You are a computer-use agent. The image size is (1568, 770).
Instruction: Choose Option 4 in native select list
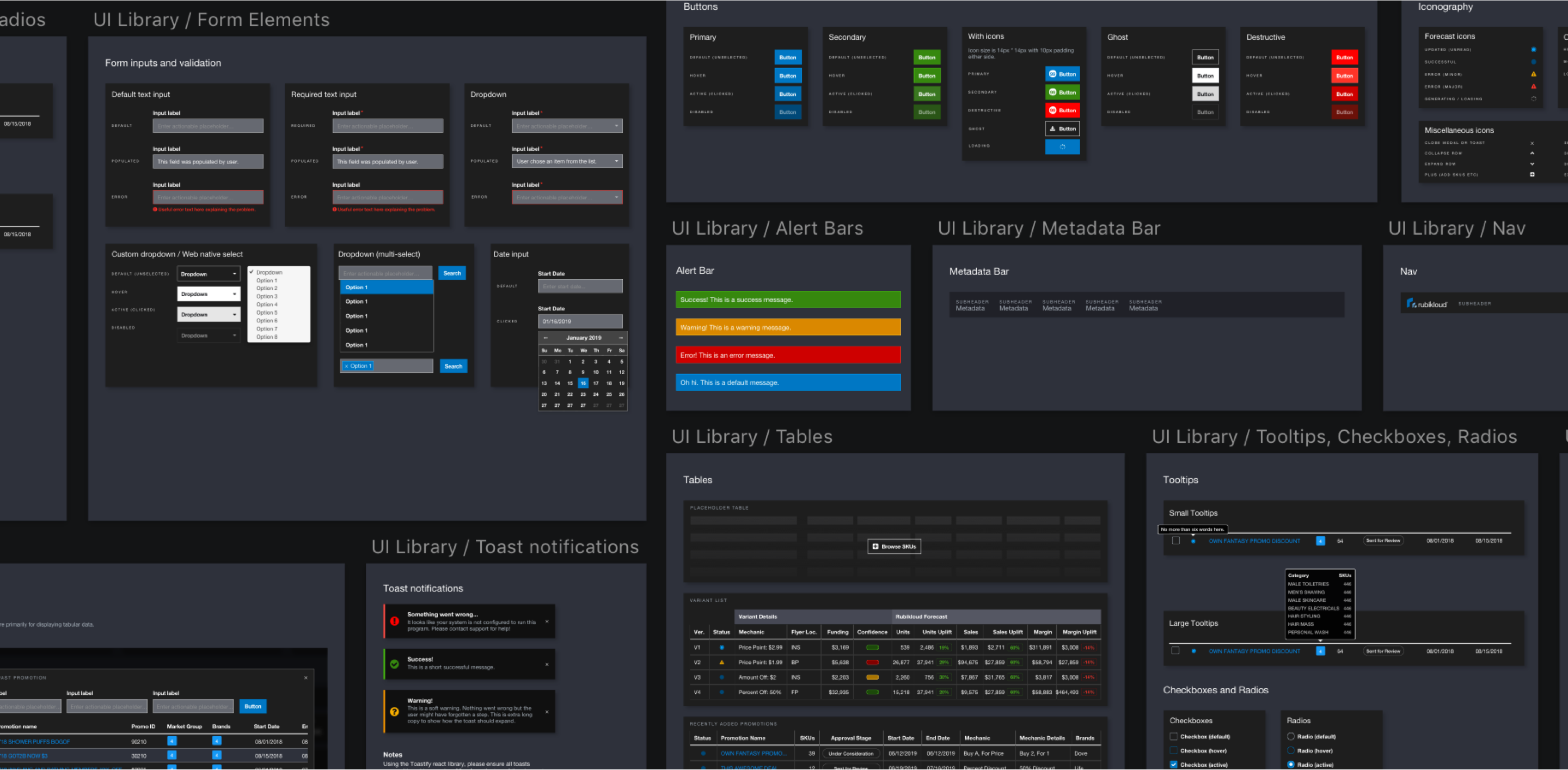tap(267, 304)
